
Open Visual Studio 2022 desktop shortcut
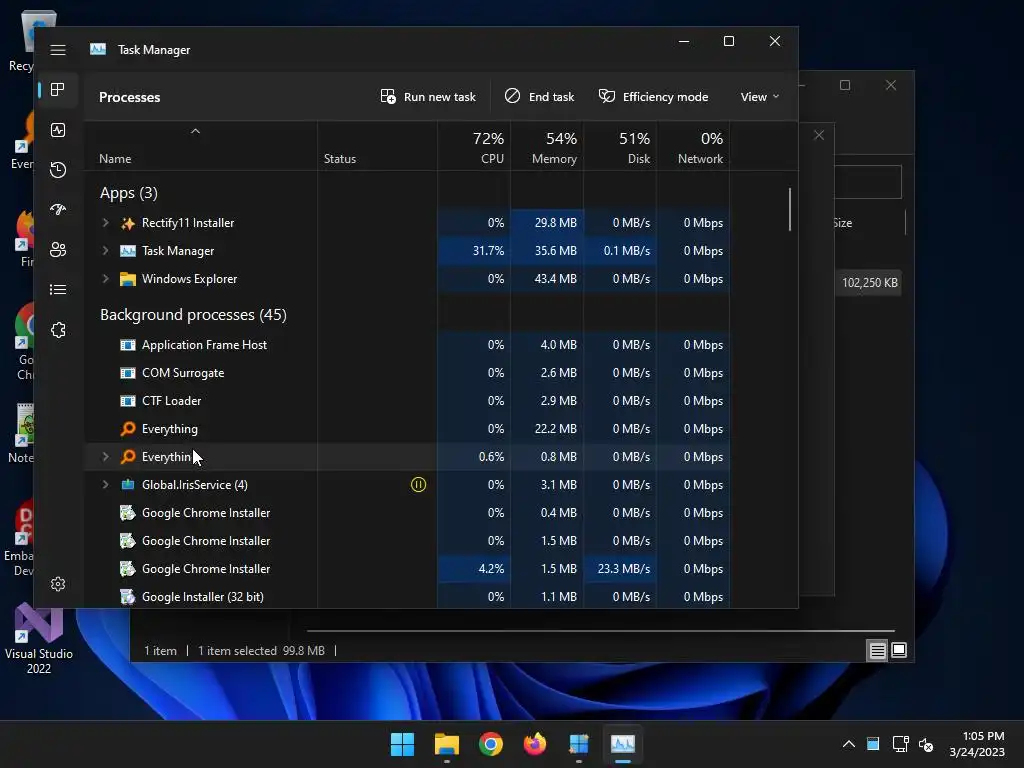tap(39, 640)
